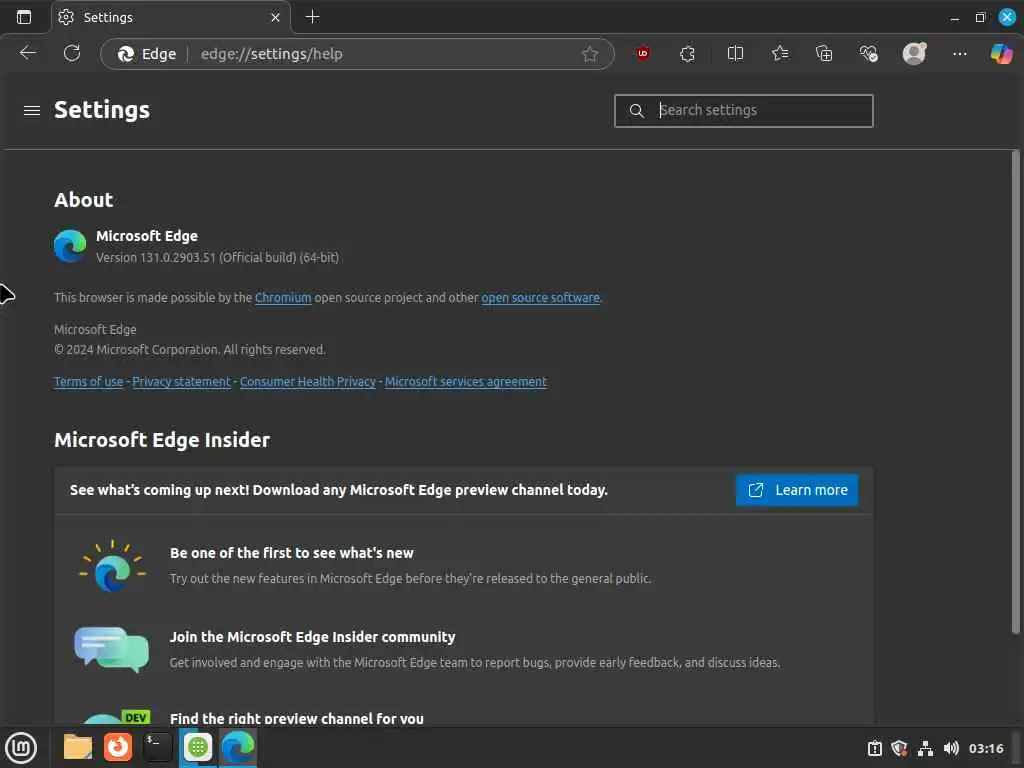Open the Chromium link
Image resolution: width=1024 pixels, height=768 pixels.
coord(283,298)
